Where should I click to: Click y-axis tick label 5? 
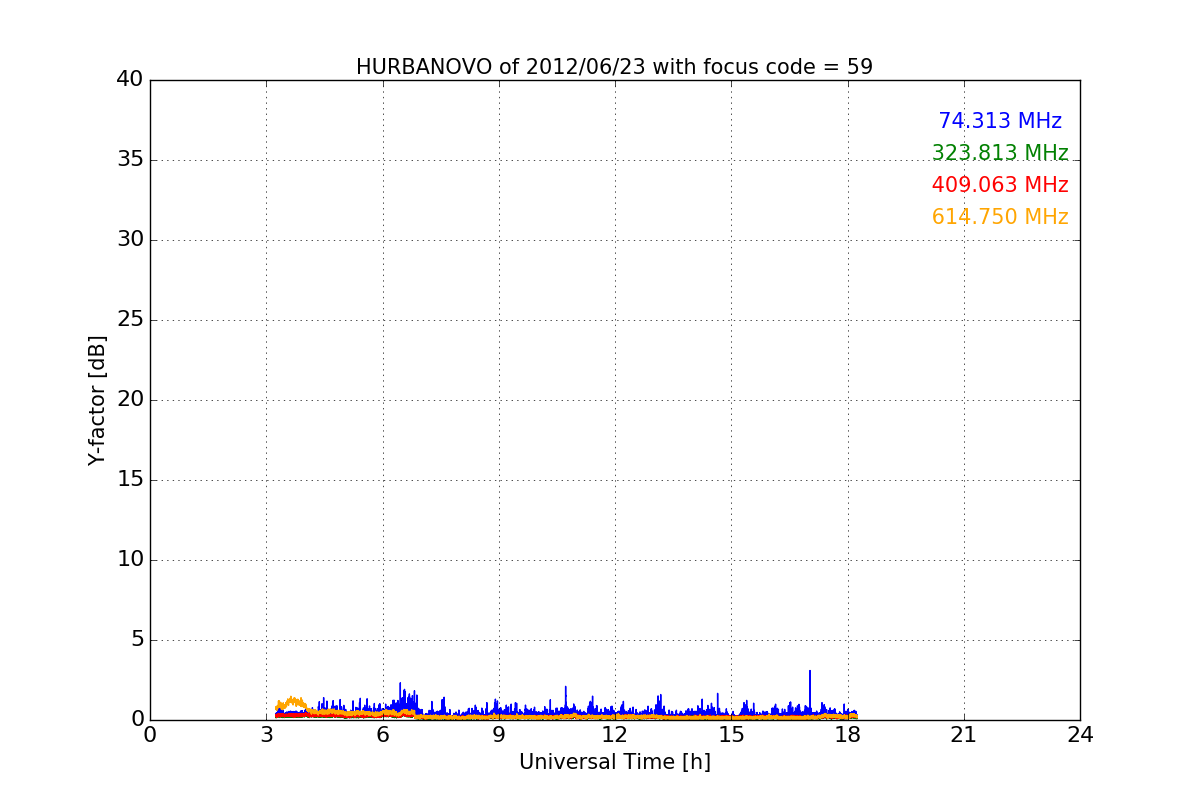[x=137, y=640]
